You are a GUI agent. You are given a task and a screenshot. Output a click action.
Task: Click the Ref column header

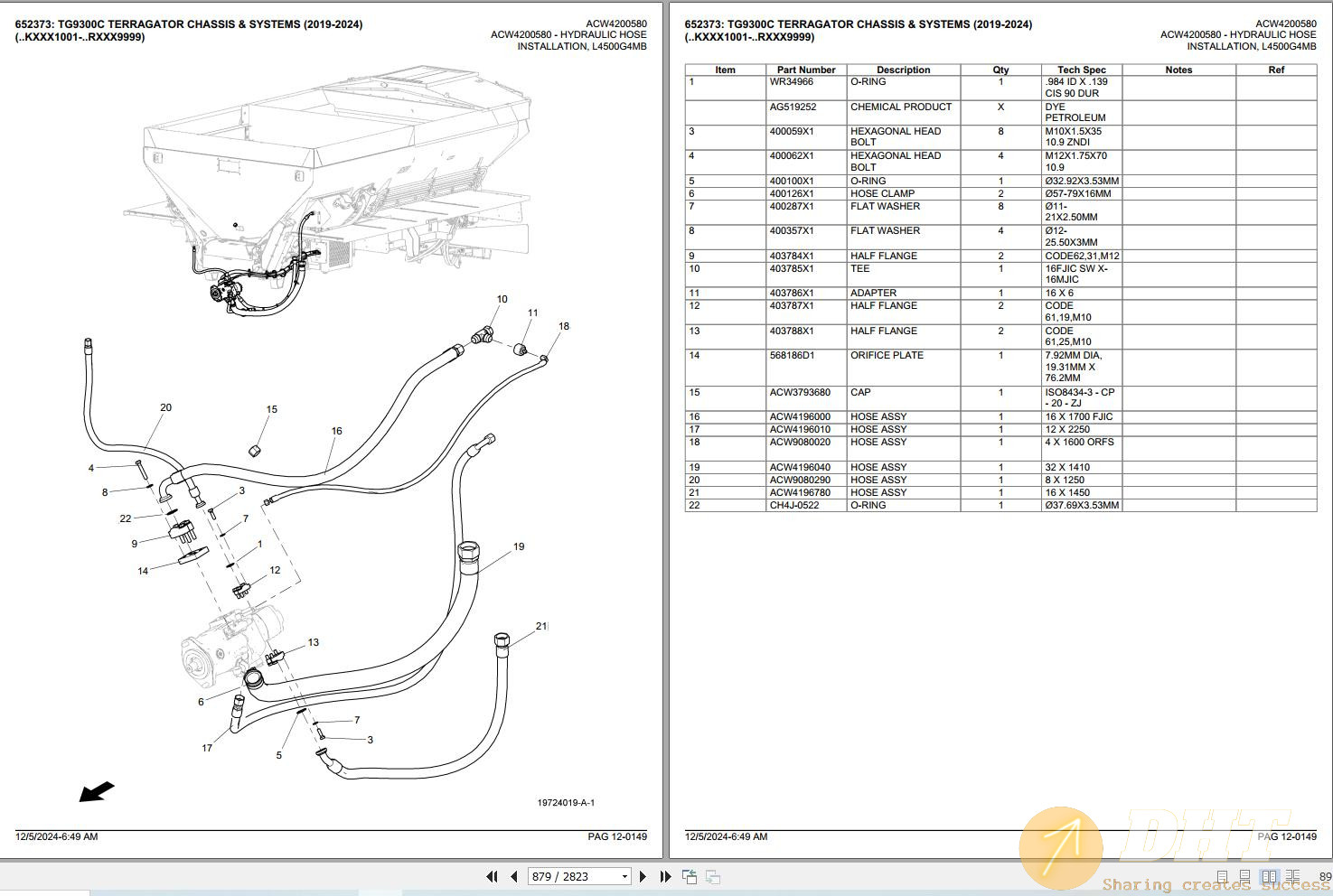pyautogui.click(x=1276, y=70)
